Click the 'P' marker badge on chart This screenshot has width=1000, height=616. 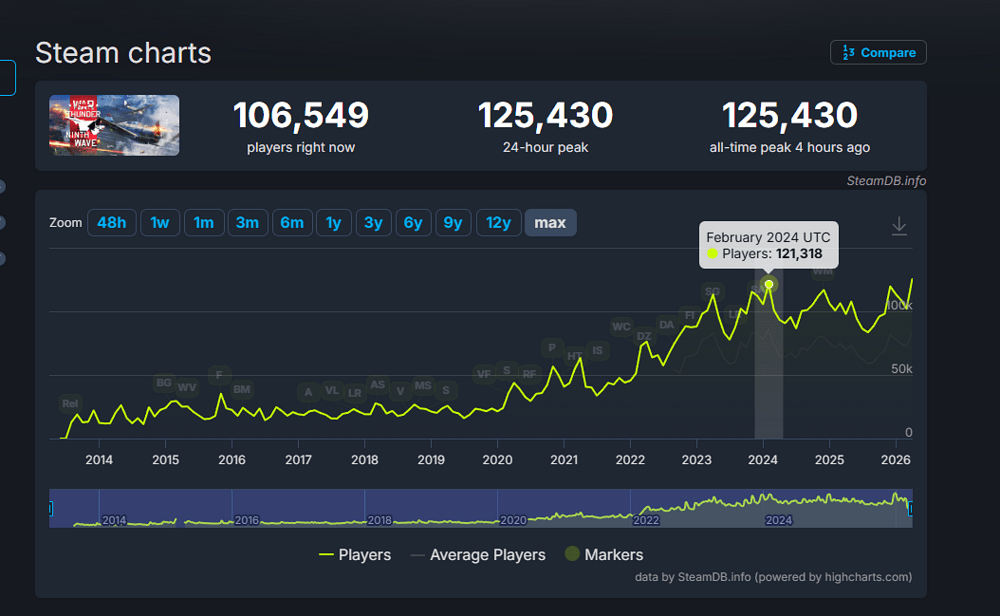pos(551,347)
